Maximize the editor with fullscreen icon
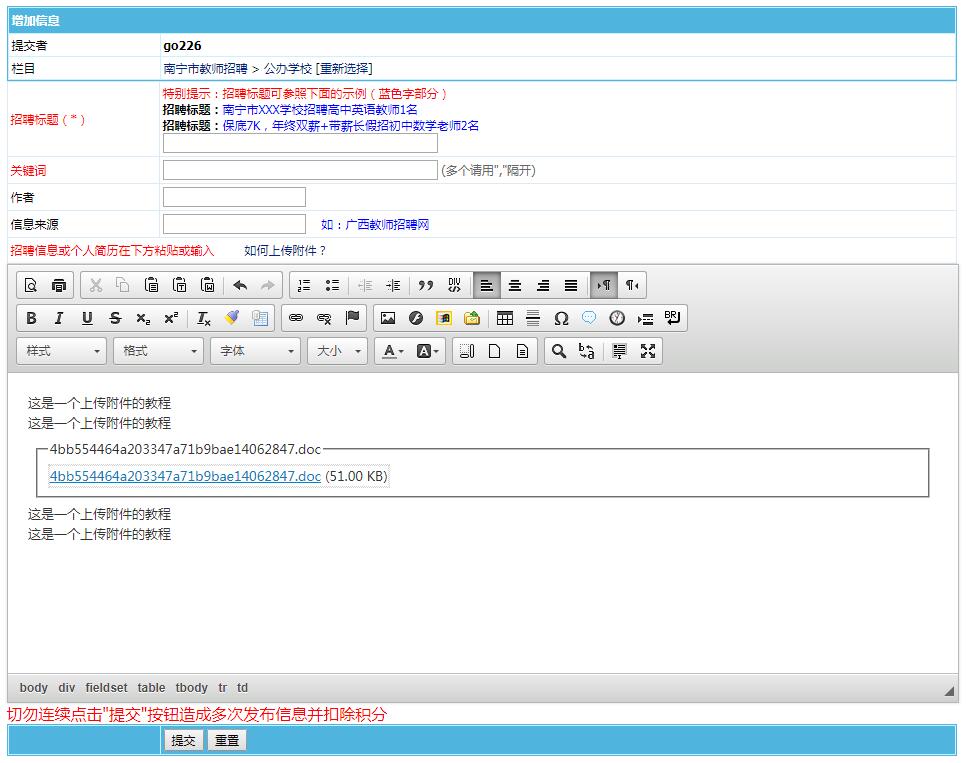 pos(648,351)
